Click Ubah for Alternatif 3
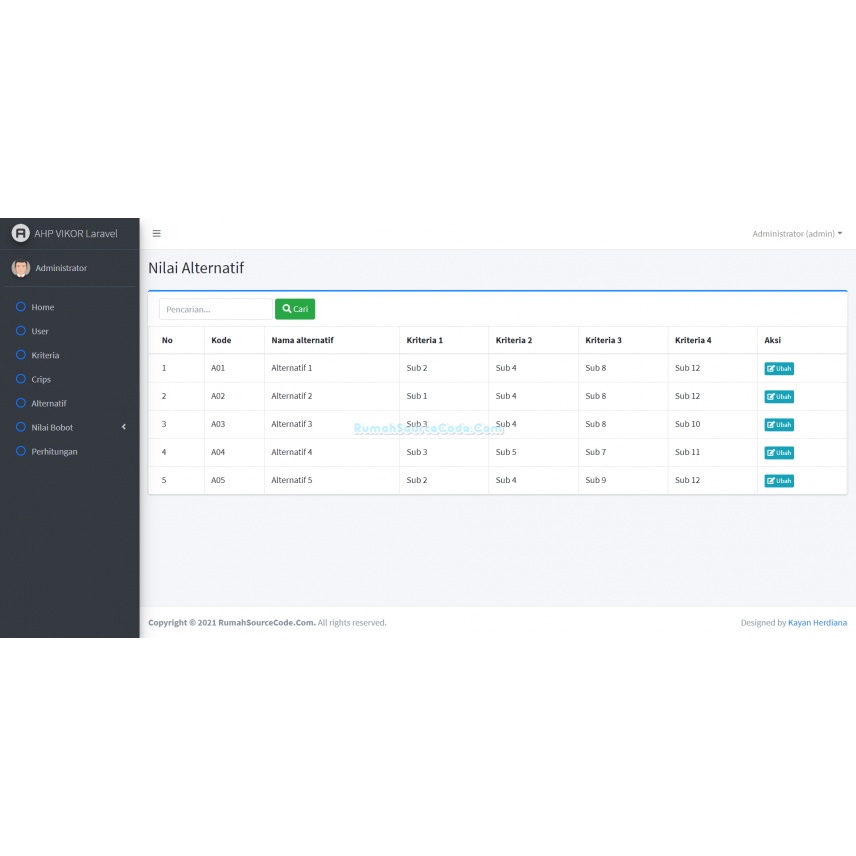Image resolution: width=856 pixels, height=856 pixels. (x=779, y=424)
